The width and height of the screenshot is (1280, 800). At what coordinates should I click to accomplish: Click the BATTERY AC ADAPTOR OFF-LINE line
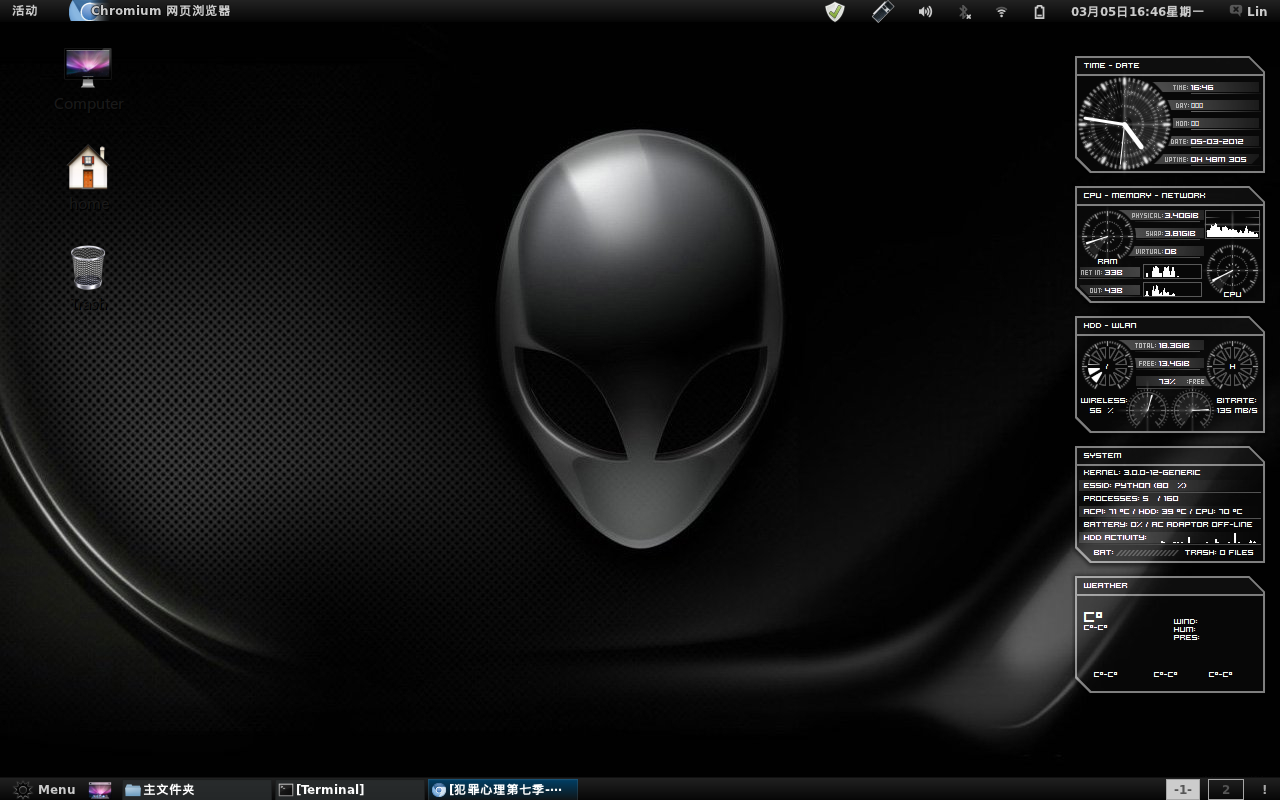point(1168,524)
